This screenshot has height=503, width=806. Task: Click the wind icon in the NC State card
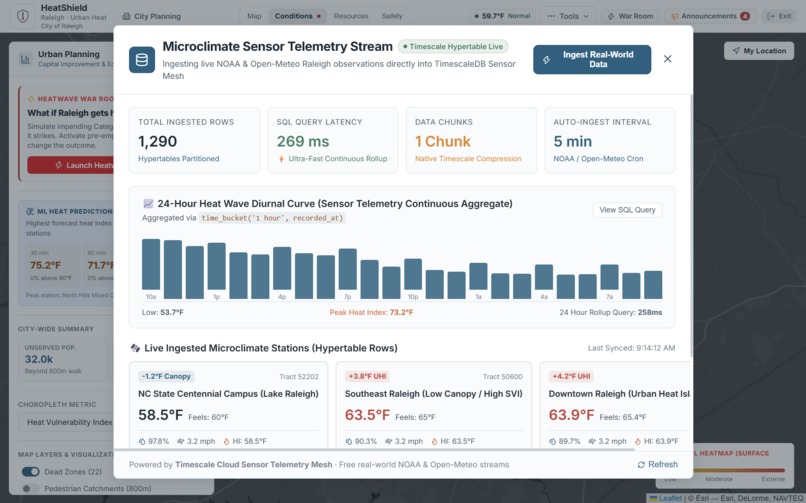click(x=180, y=441)
